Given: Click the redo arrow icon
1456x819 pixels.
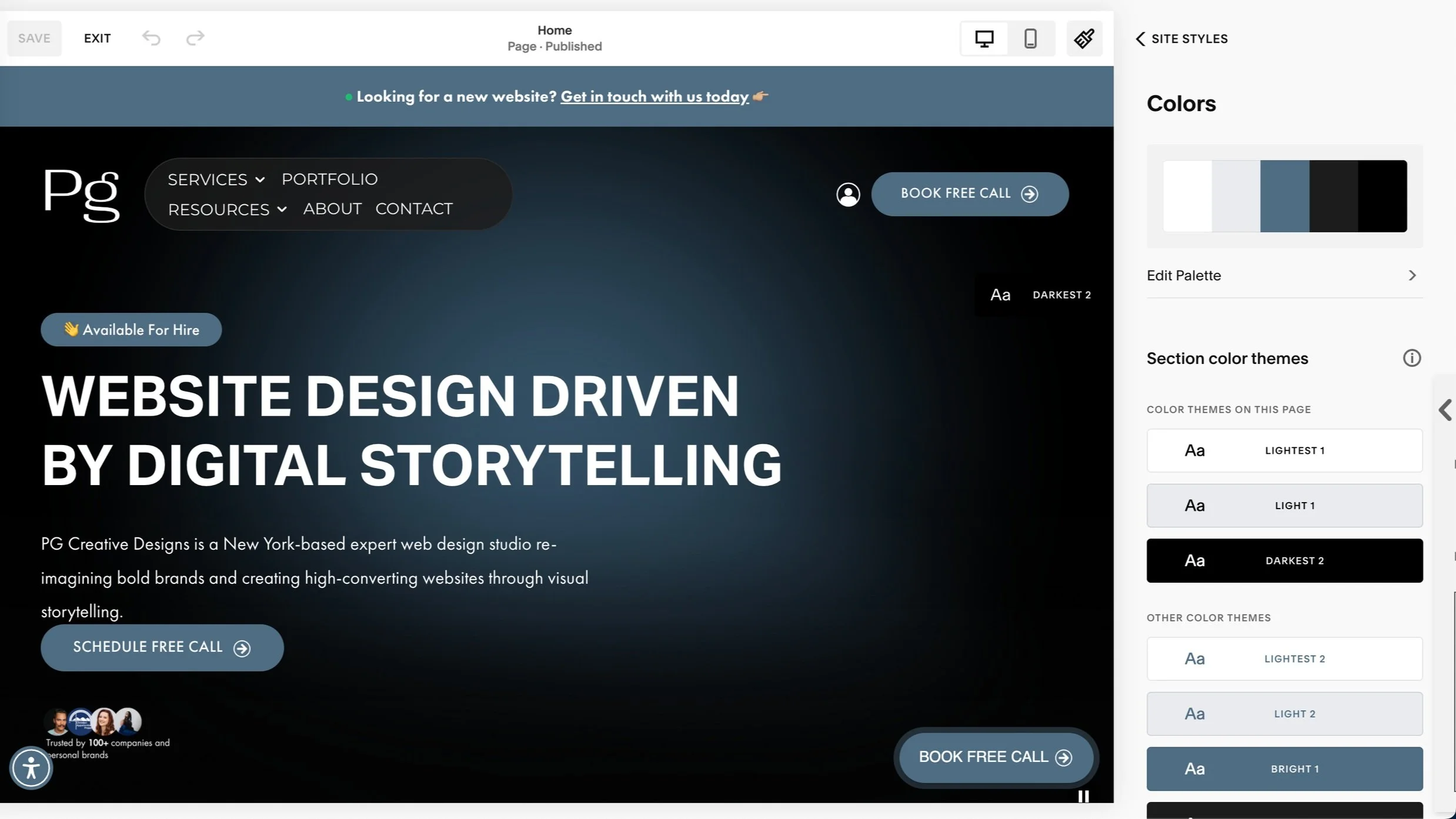Looking at the screenshot, I should coord(195,38).
